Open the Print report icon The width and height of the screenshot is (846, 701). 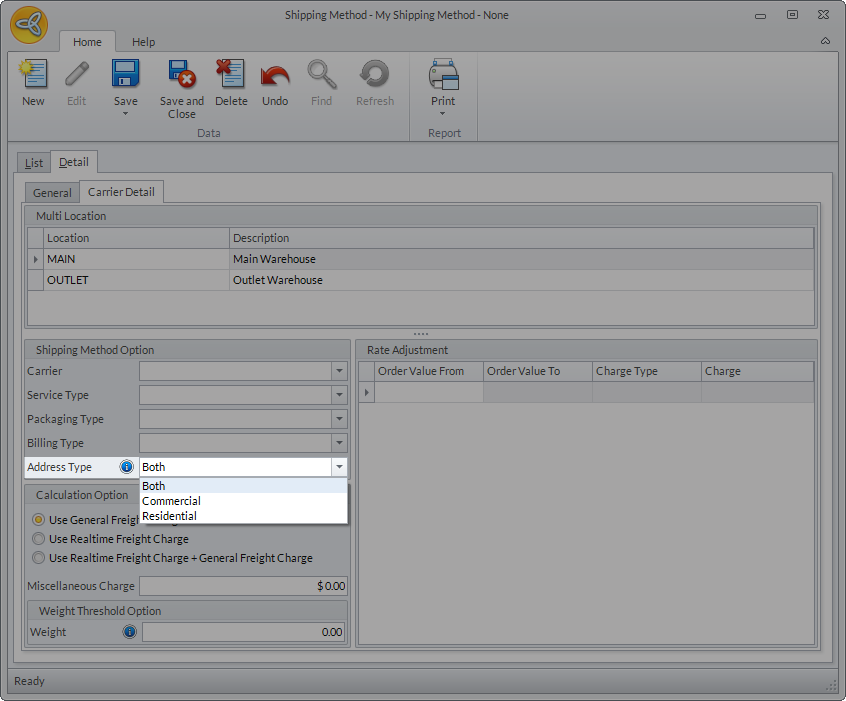443,76
